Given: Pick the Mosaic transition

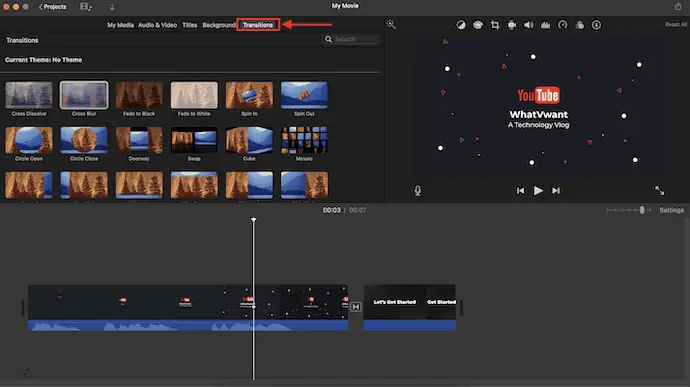Looking at the screenshot, I should pyautogui.click(x=304, y=140).
